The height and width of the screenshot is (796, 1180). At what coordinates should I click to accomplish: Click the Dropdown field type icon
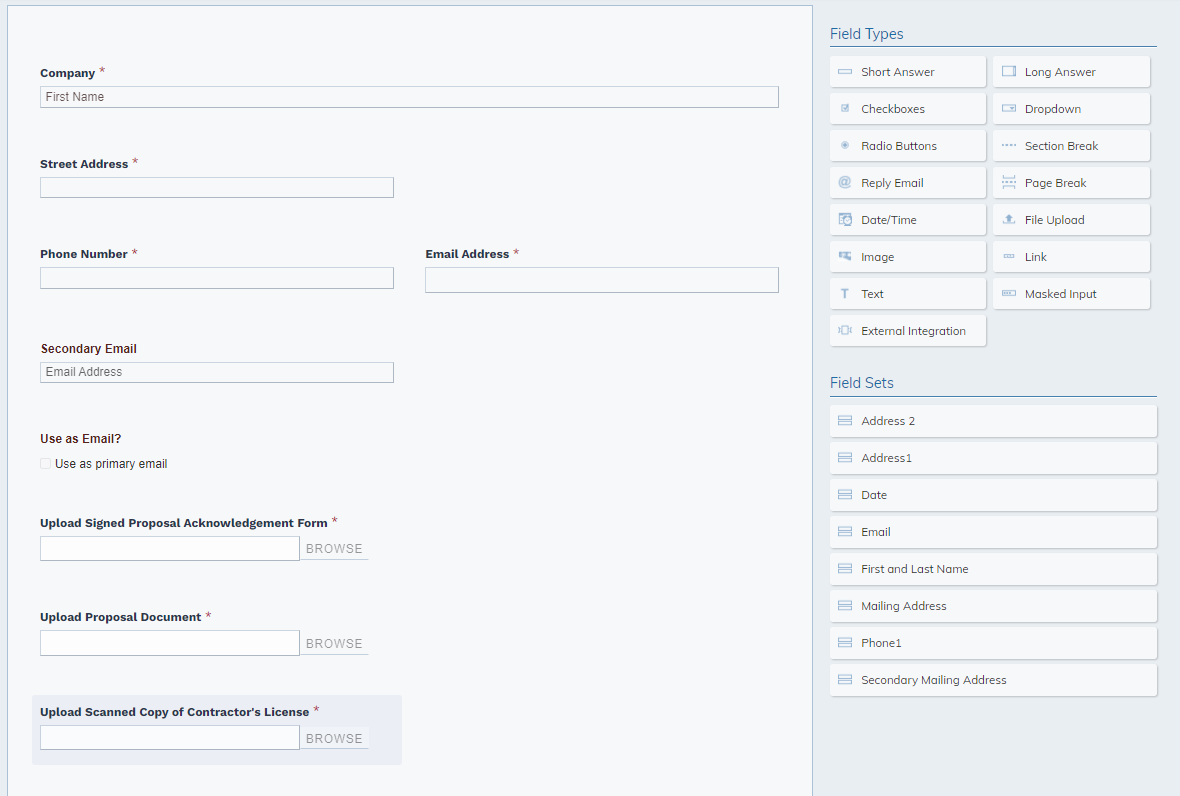coord(1008,108)
